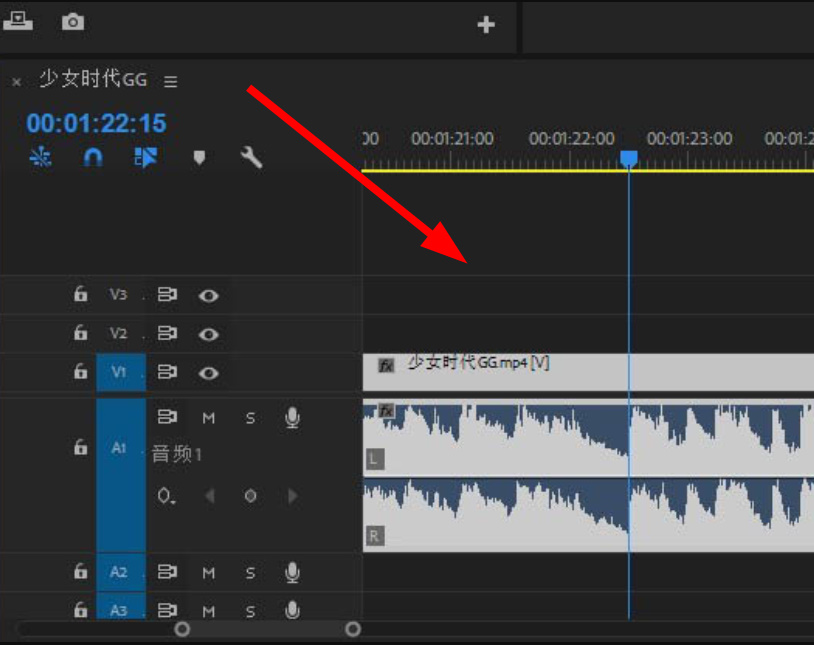Toggle insert sequence as nest icon
Screen dimensions: 814x645
tap(40, 157)
